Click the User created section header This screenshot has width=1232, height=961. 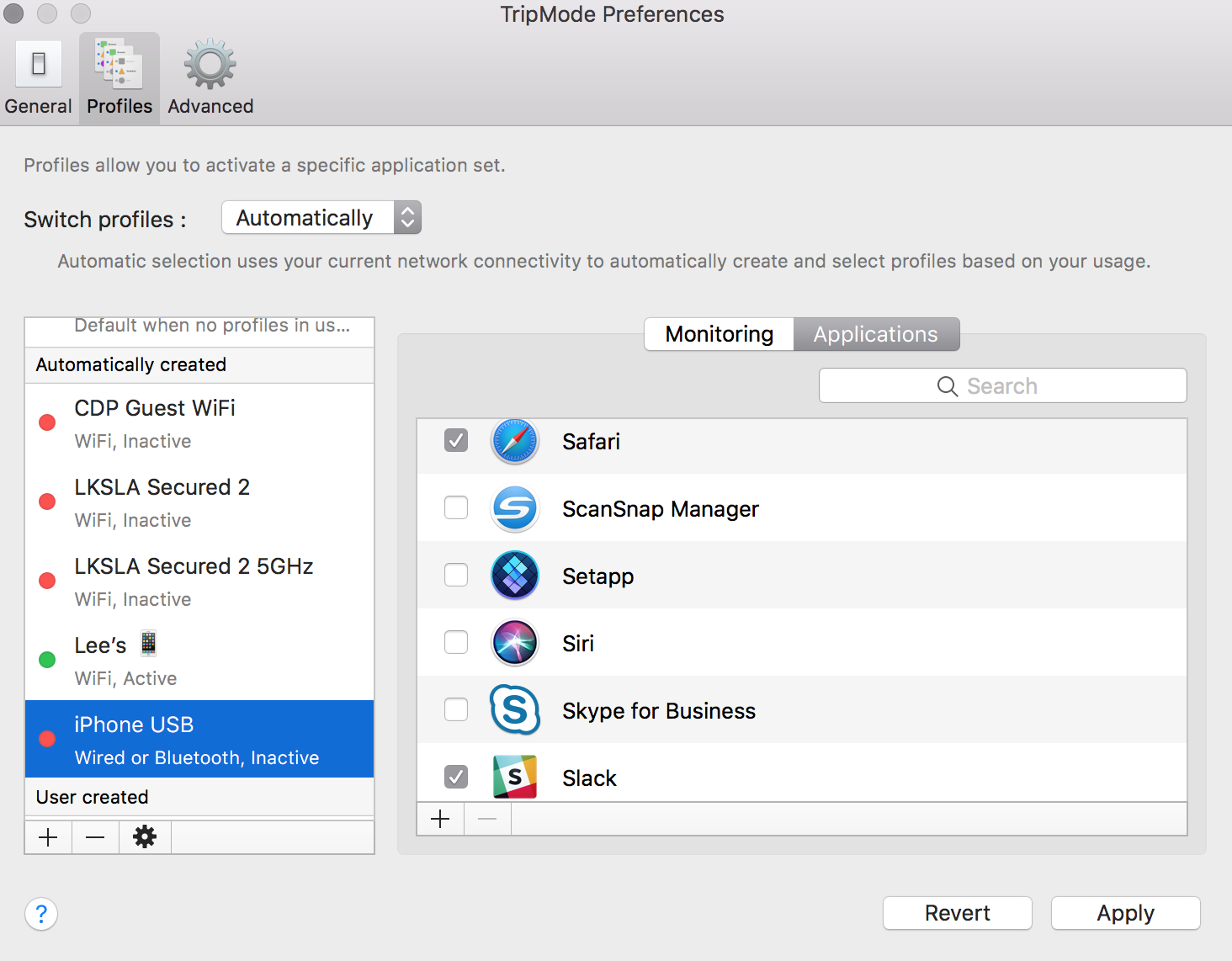(199, 797)
